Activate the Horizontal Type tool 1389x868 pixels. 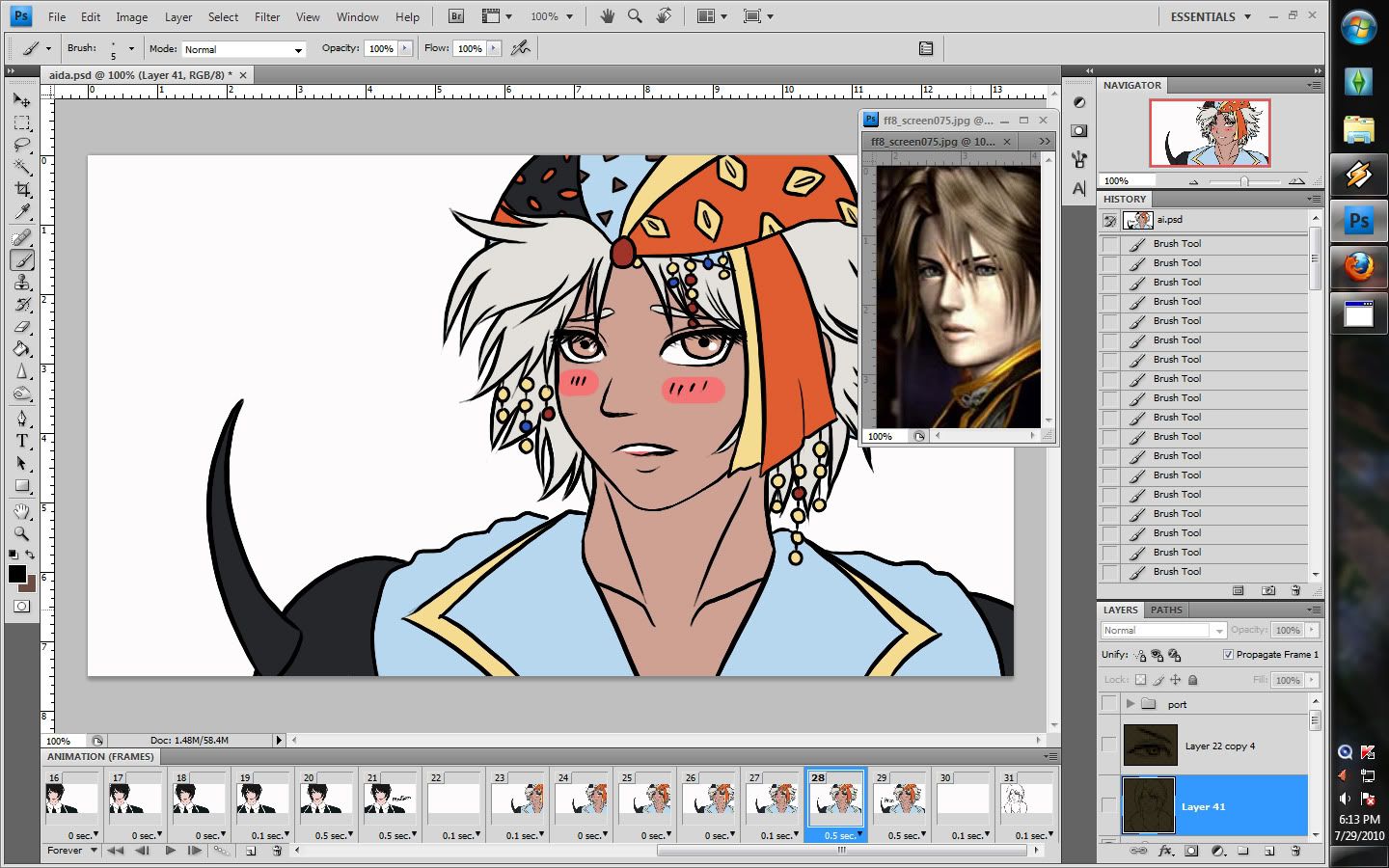click(x=21, y=441)
